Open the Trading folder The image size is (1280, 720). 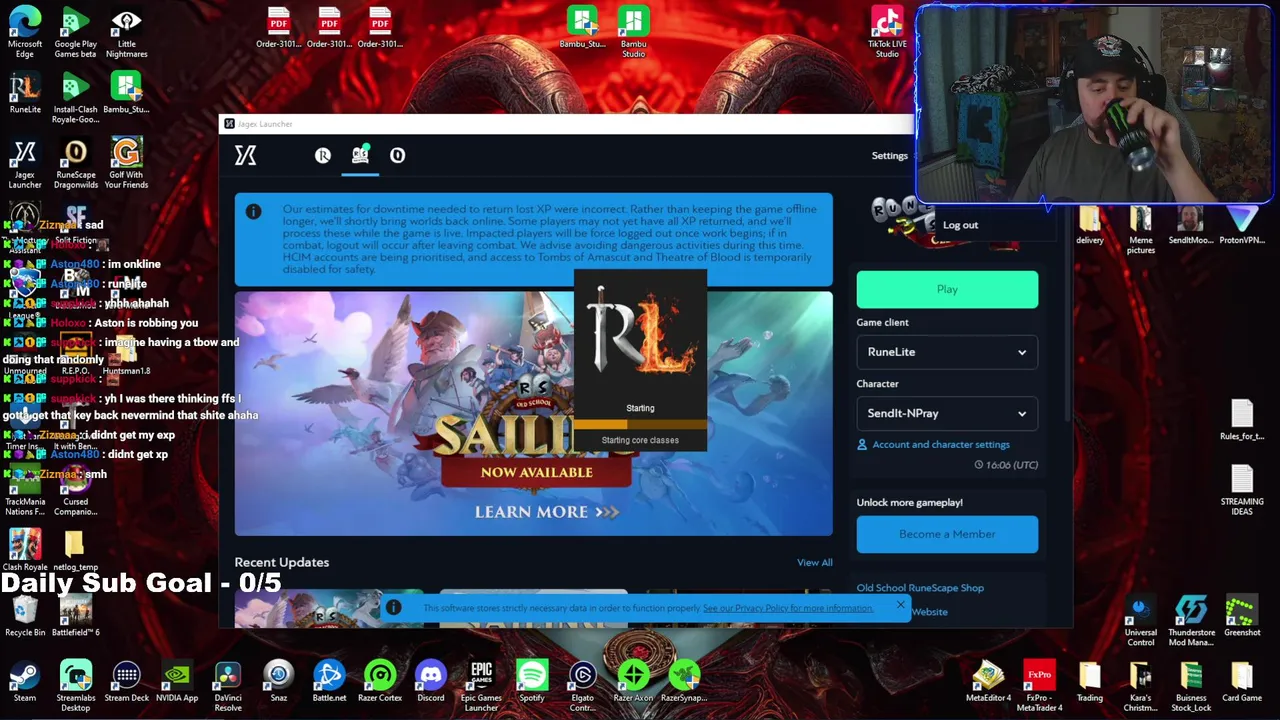coord(1090,682)
